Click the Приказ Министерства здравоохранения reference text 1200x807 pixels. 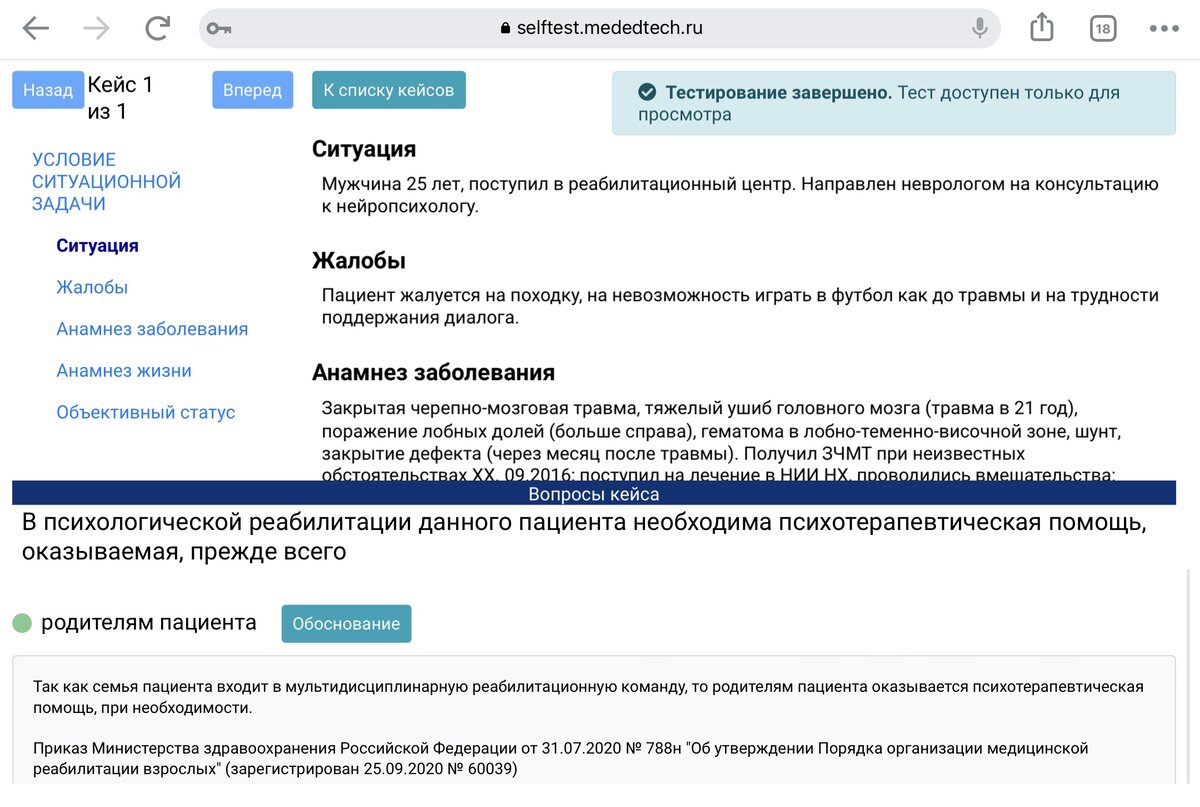(x=560, y=759)
